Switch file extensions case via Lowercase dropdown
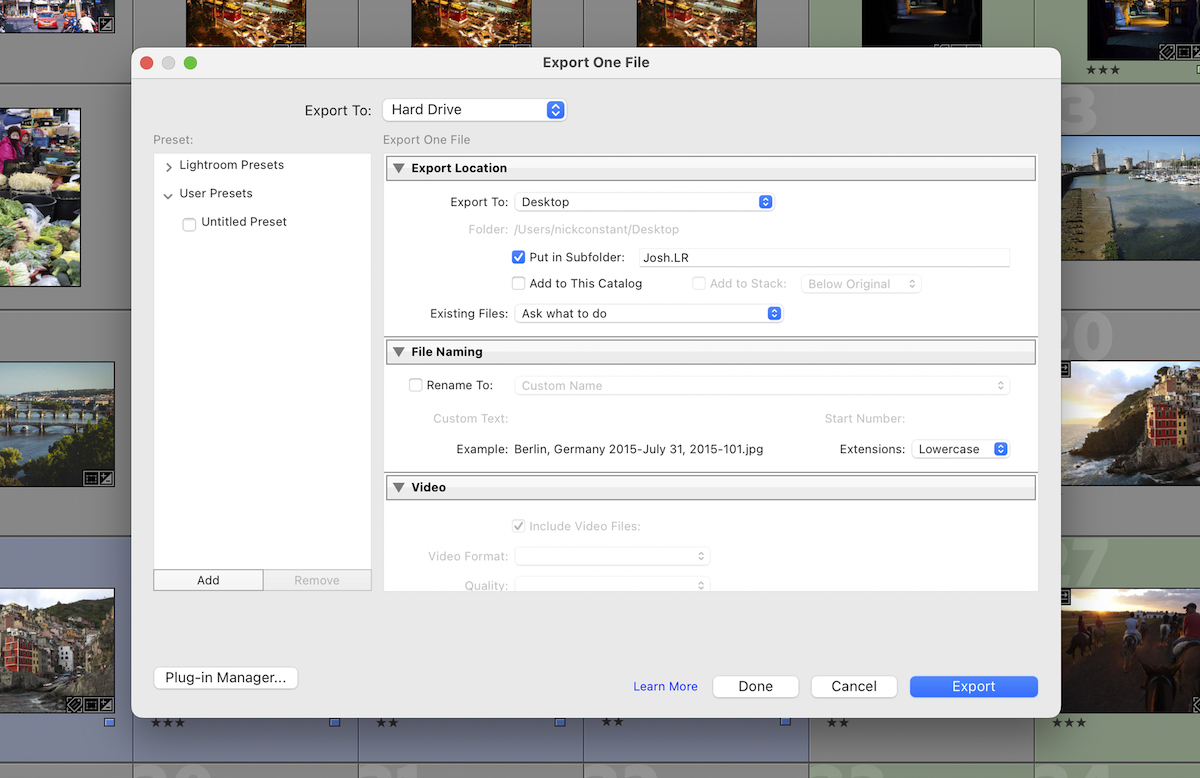Image resolution: width=1200 pixels, height=778 pixels. point(960,449)
